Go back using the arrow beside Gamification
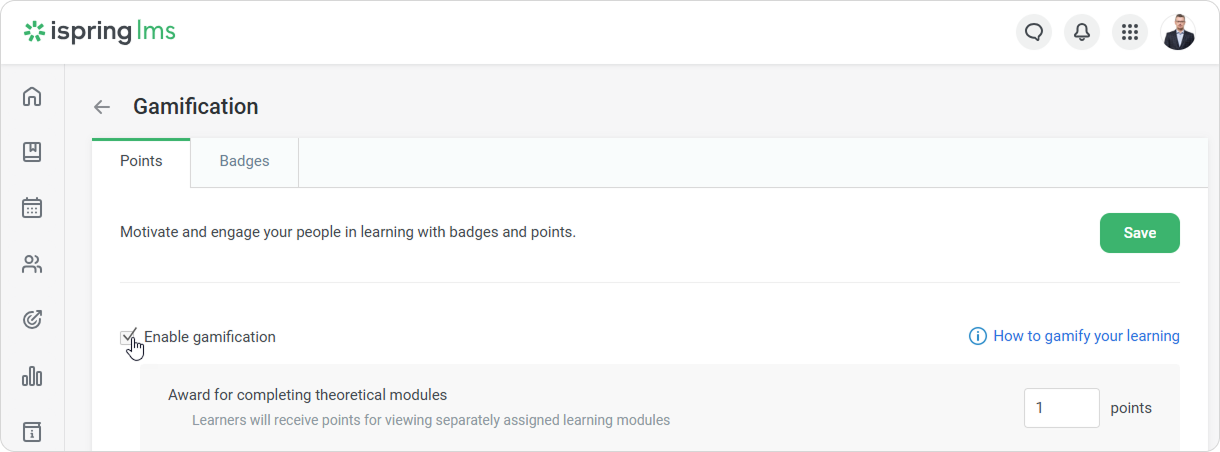 [102, 107]
